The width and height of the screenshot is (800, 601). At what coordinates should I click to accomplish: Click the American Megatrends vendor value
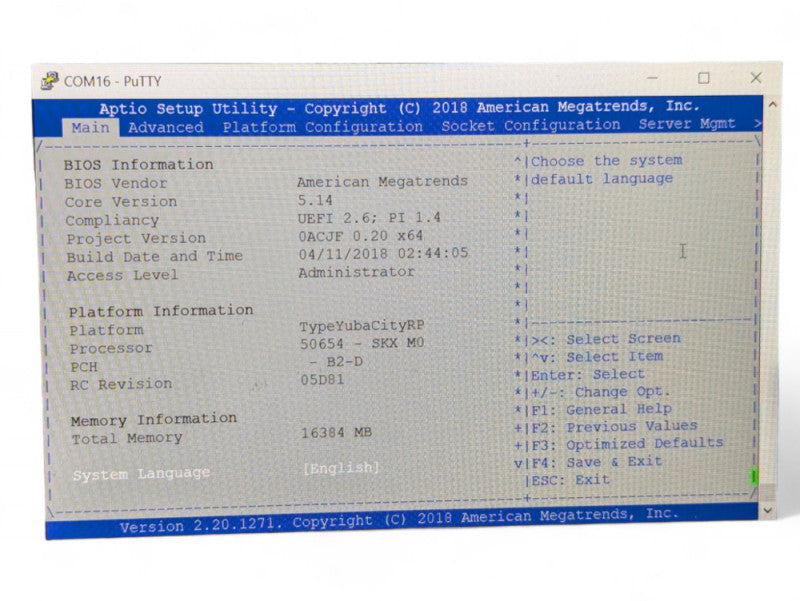coord(382,181)
